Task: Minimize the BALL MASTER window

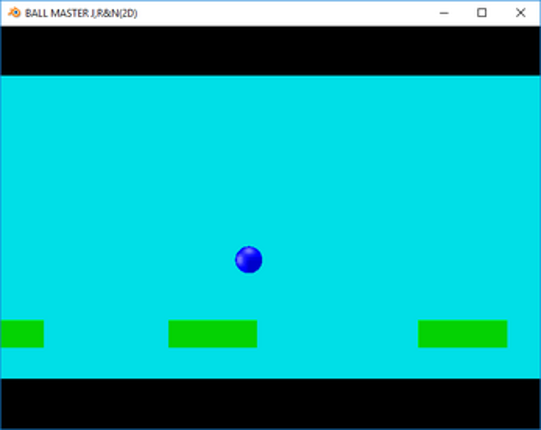Action: 444,13
